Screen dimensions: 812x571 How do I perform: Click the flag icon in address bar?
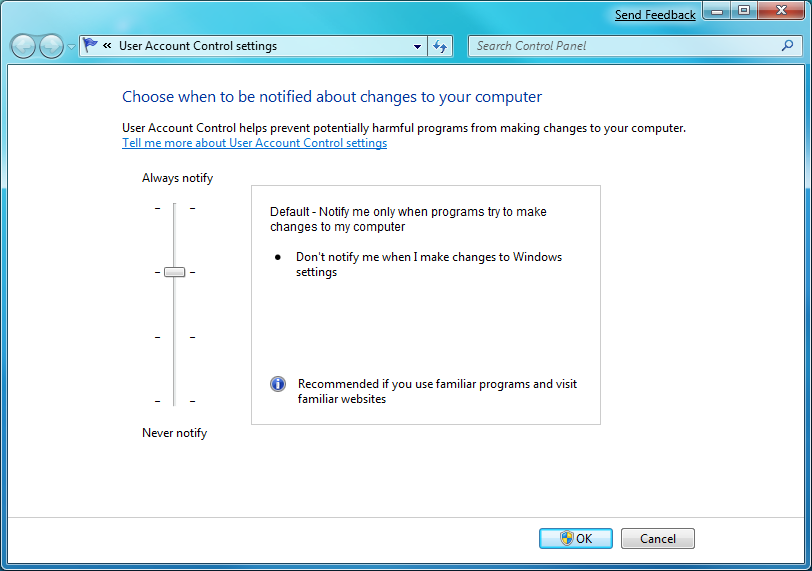click(x=91, y=45)
